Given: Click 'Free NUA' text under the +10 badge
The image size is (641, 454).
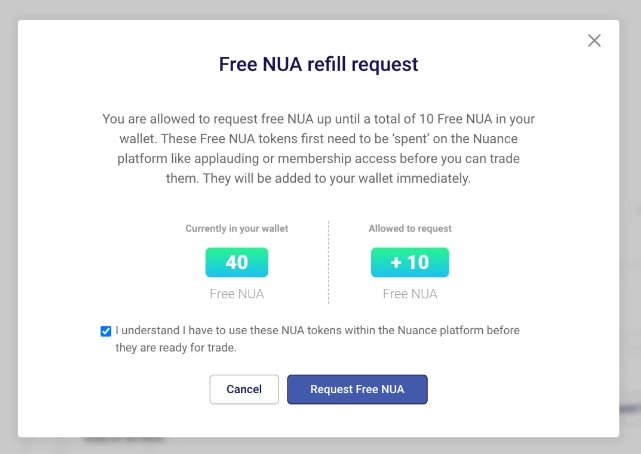Looking at the screenshot, I should click(x=410, y=294).
